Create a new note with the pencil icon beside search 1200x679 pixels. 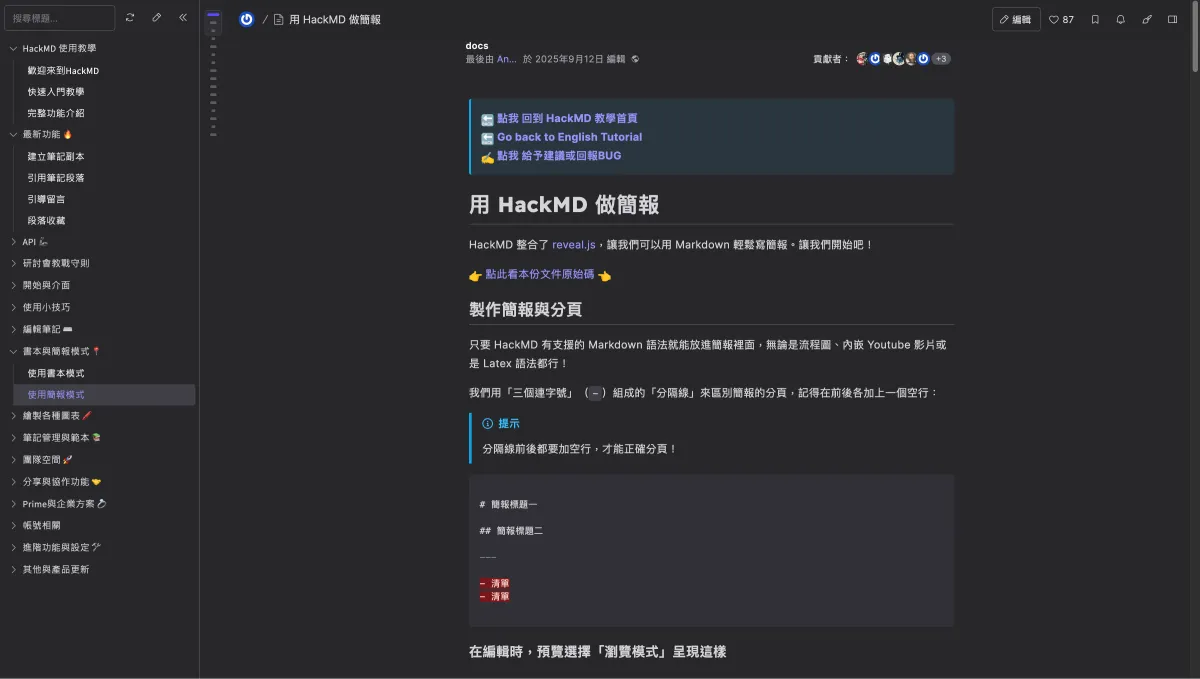(x=157, y=17)
